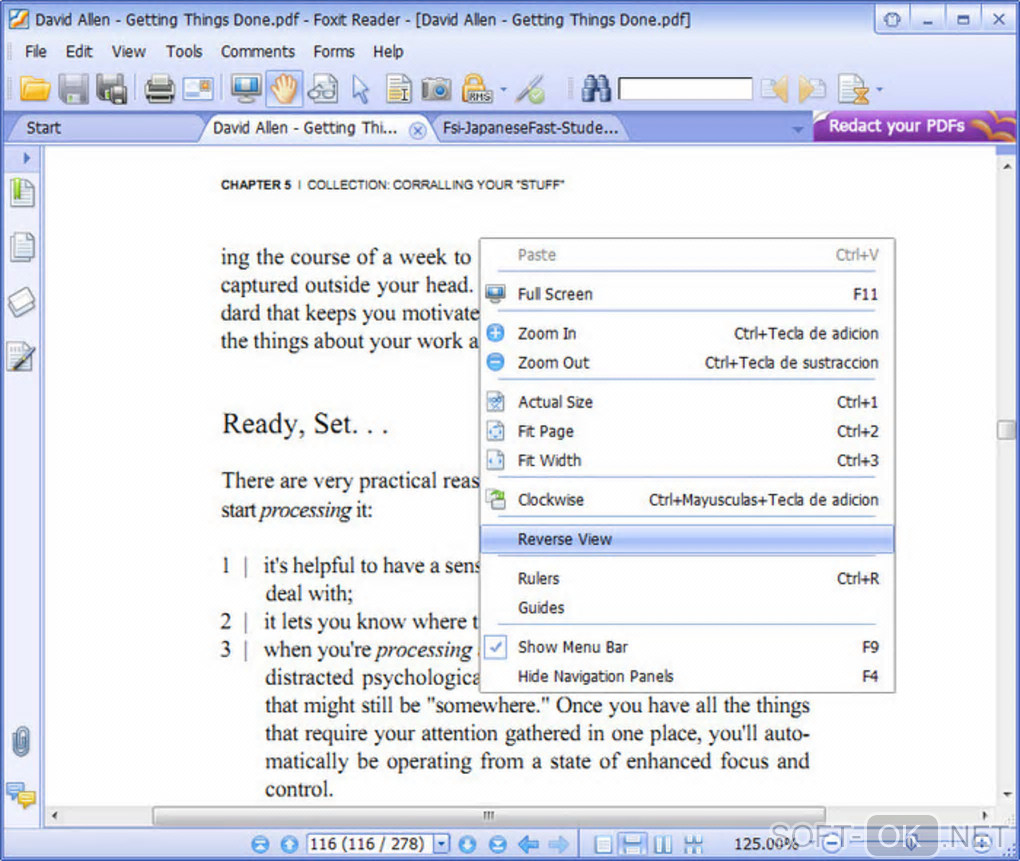
Task: Go to first page in status bar
Action: click(260, 844)
